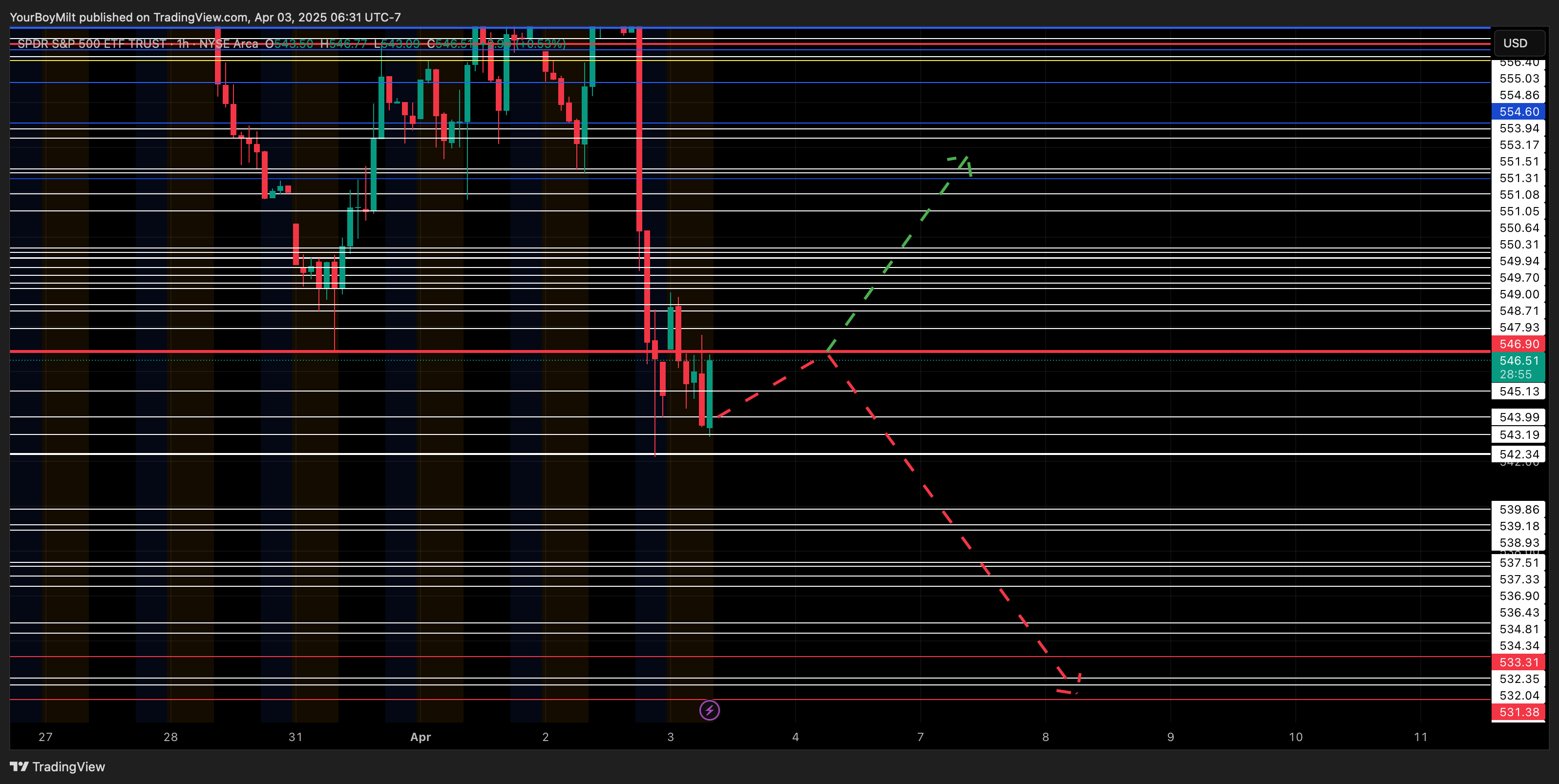The width and height of the screenshot is (1559, 784).
Task: Click the SPDR S&P 500 ETF TRUST symbol title
Action: 92,43
